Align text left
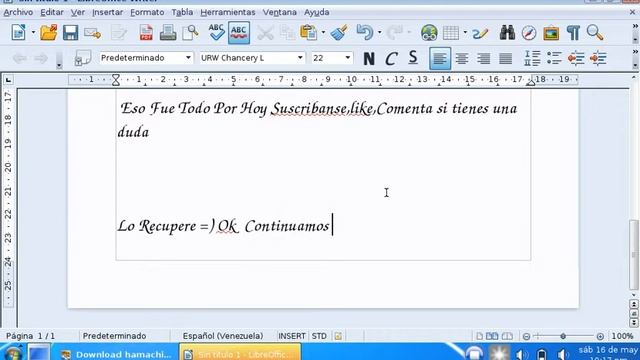The width and height of the screenshot is (640, 360). [x=440, y=59]
